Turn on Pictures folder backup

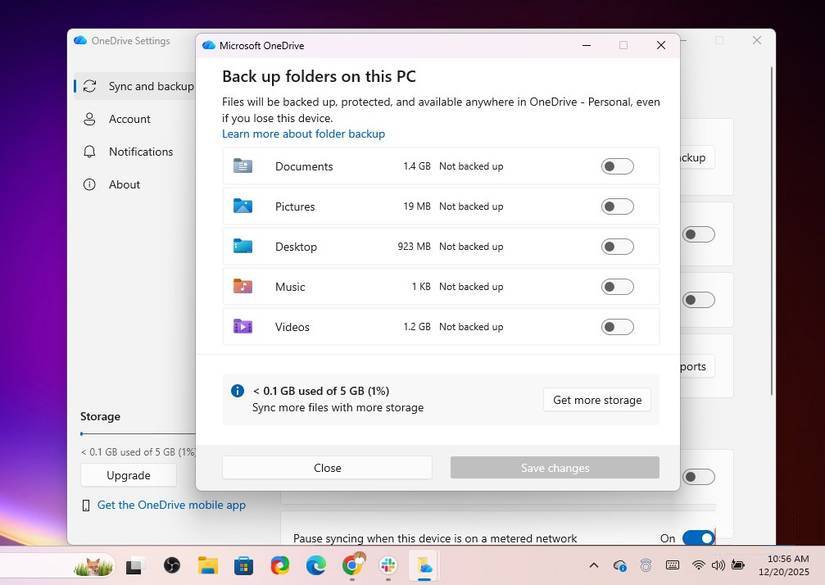[617, 206]
